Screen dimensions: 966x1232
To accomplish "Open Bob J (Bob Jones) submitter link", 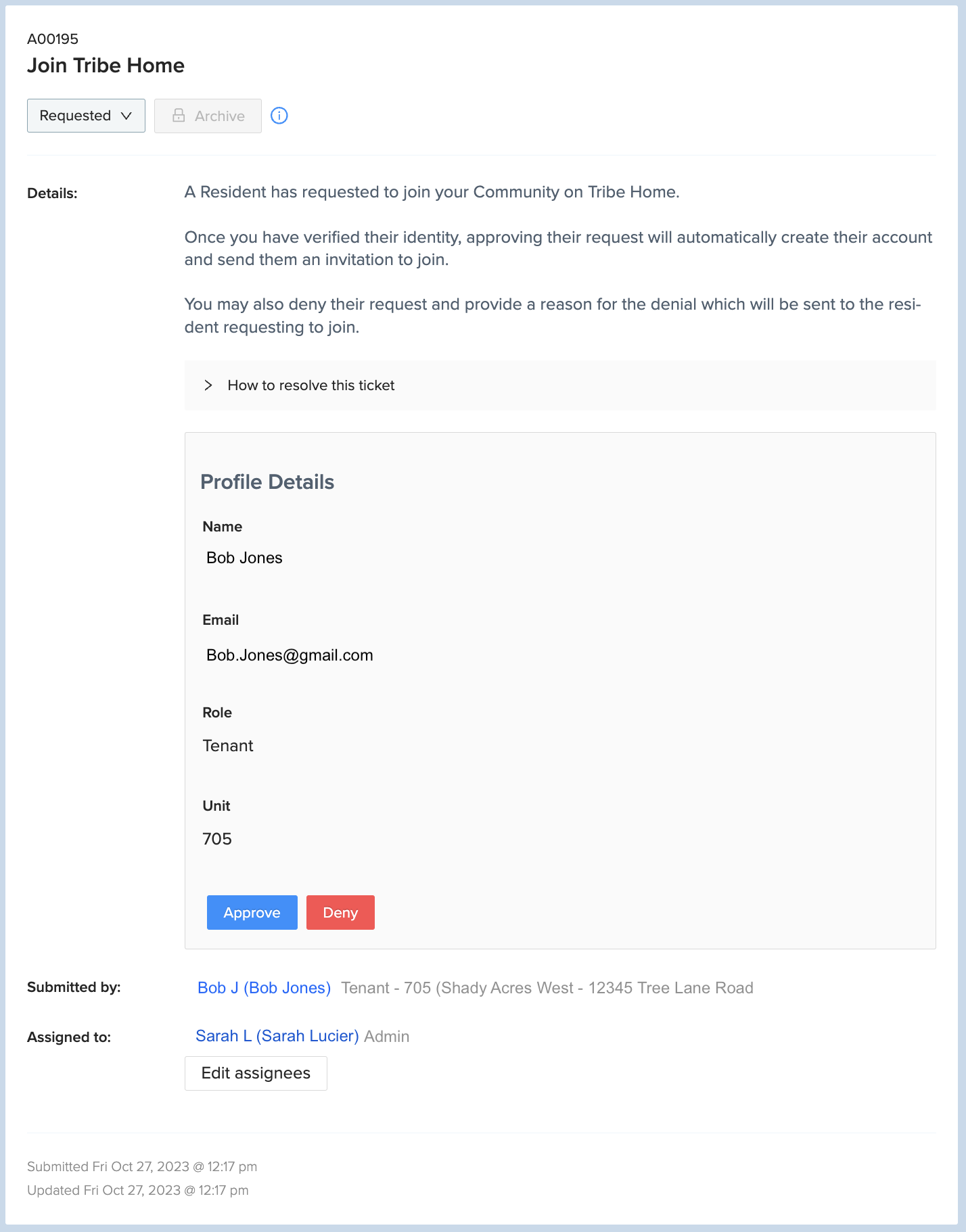I will click(264, 988).
